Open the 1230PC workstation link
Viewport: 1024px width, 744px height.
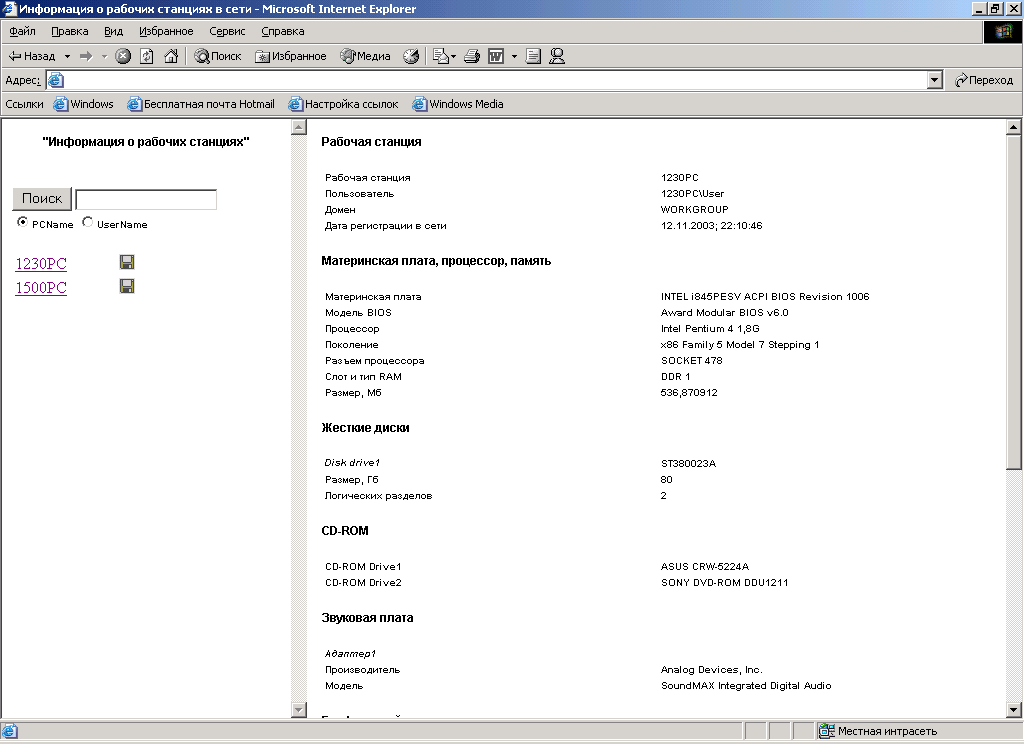tap(41, 263)
